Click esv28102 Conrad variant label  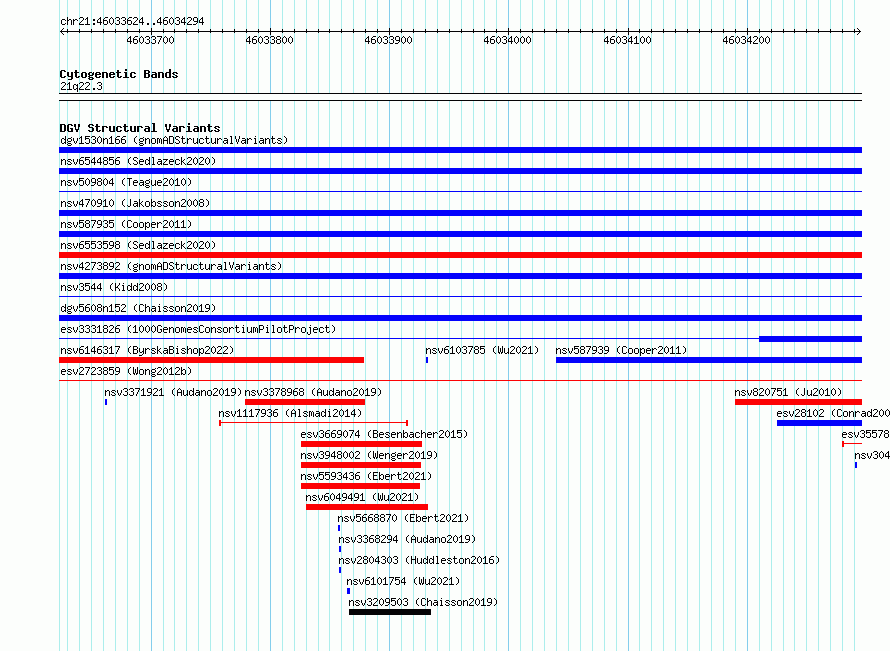coord(833,413)
